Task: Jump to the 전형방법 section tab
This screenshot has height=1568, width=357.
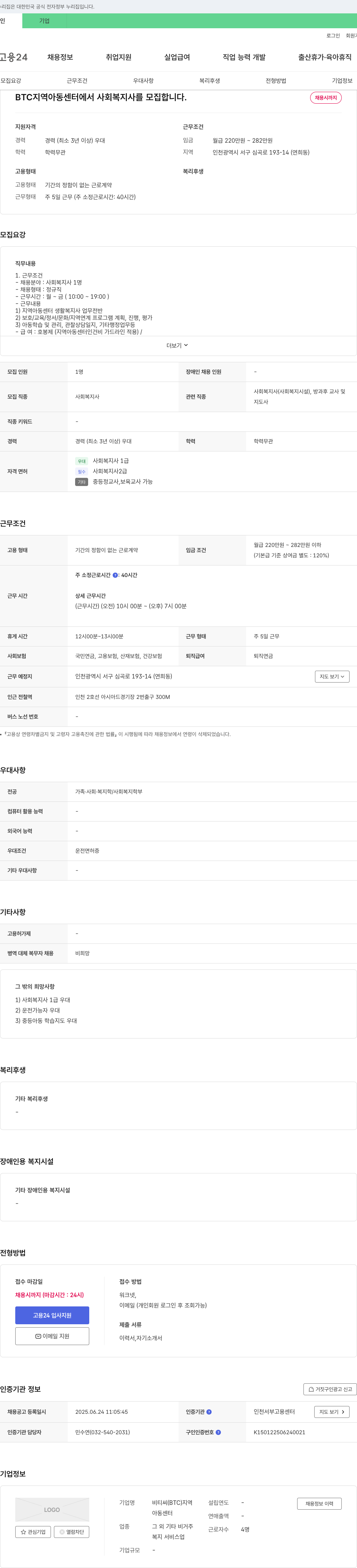Action: 276,80
